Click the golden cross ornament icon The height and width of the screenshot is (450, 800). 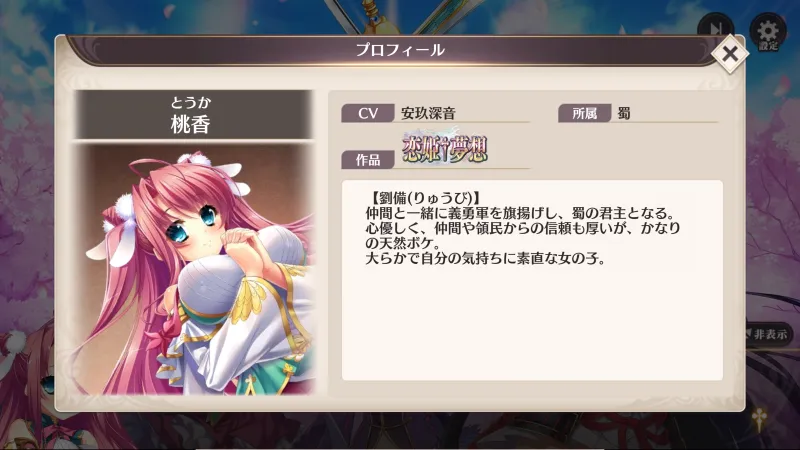pyautogui.click(x=760, y=418)
